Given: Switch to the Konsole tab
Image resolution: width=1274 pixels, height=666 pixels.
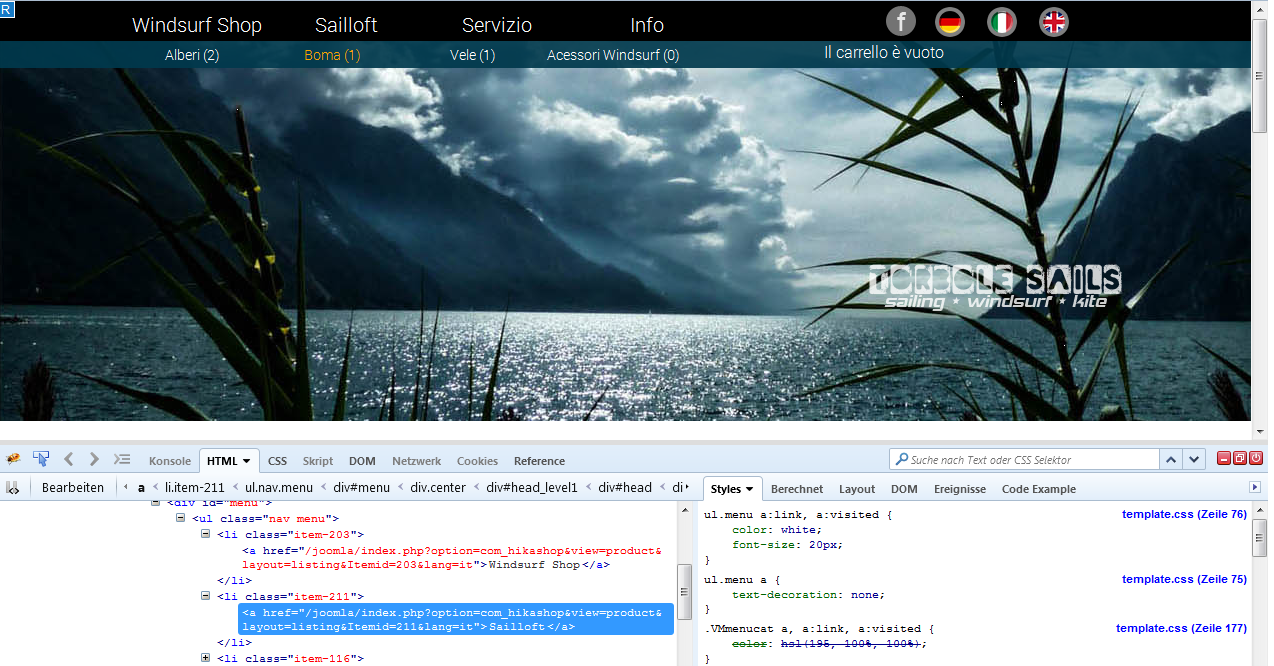Looking at the screenshot, I should point(170,461).
